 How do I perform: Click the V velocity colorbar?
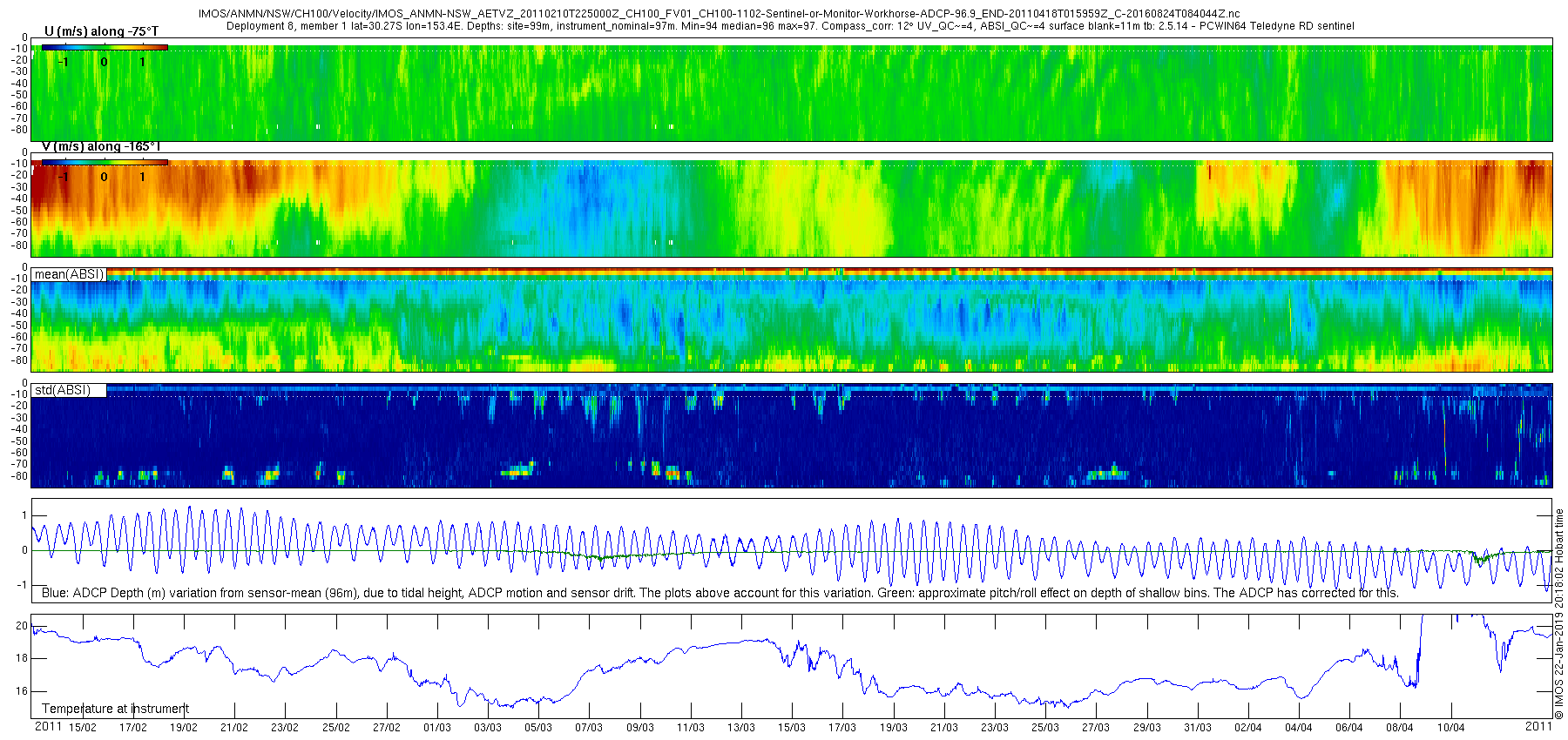click(x=105, y=162)
